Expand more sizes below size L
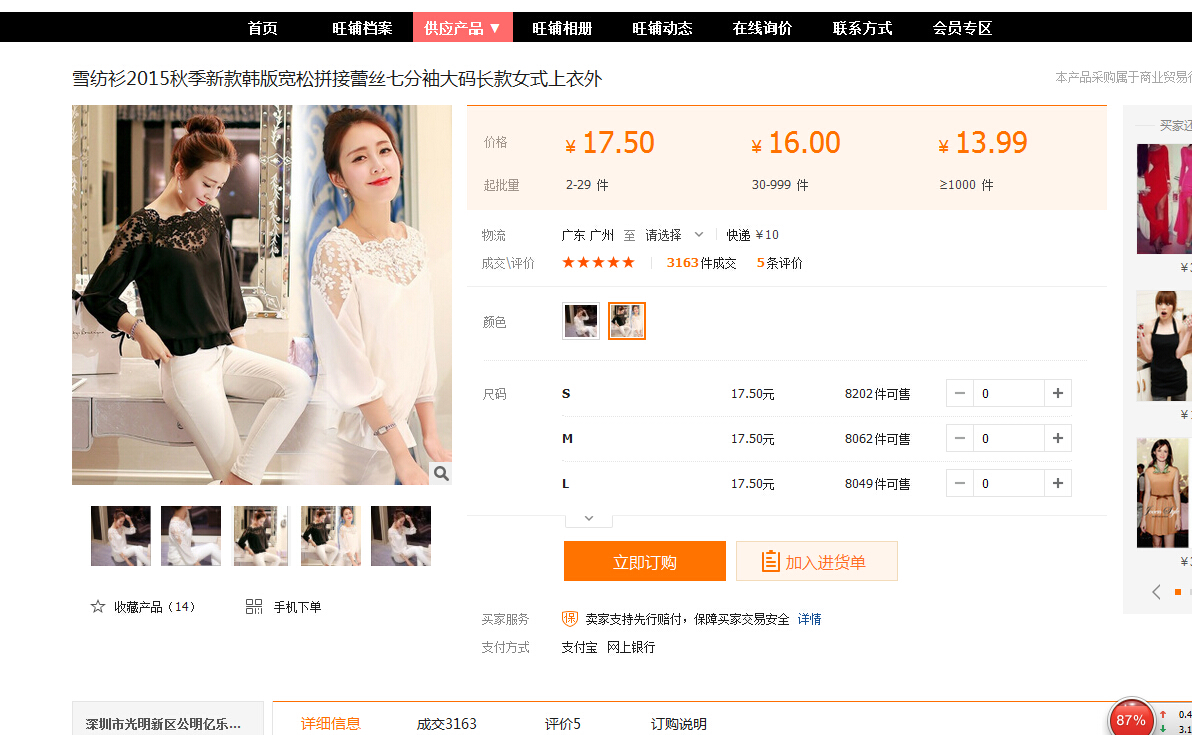The width and height of the screenshot is (1192, 735). click(589, 518)
